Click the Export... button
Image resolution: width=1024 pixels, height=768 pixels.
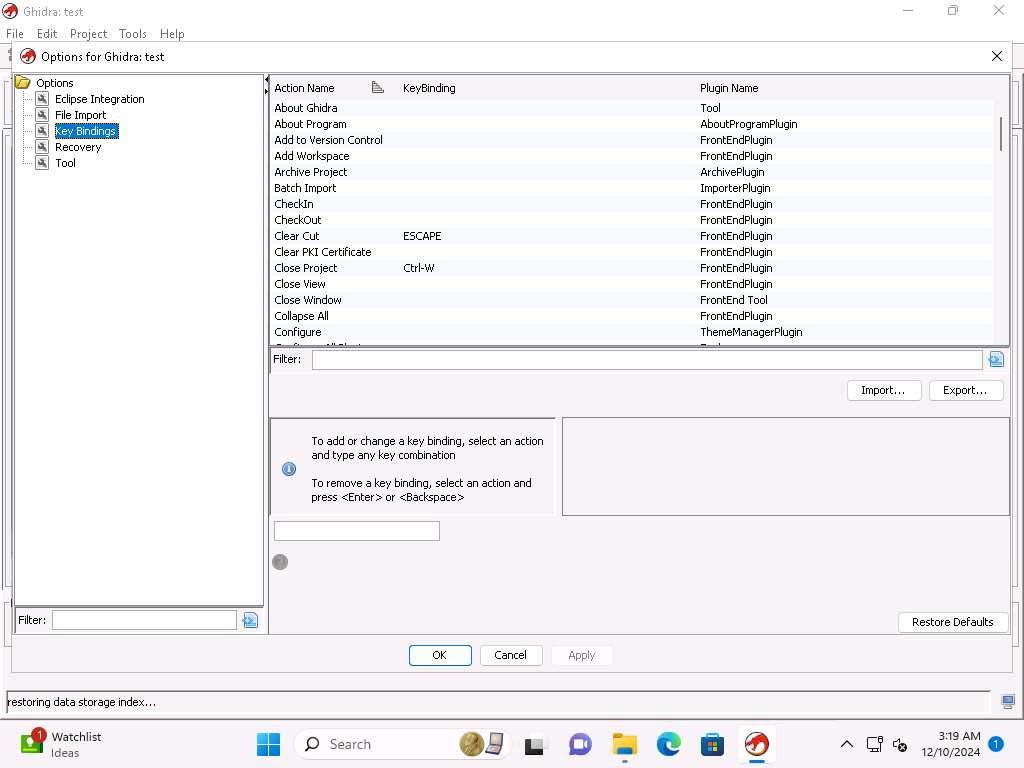coord(965,390)
